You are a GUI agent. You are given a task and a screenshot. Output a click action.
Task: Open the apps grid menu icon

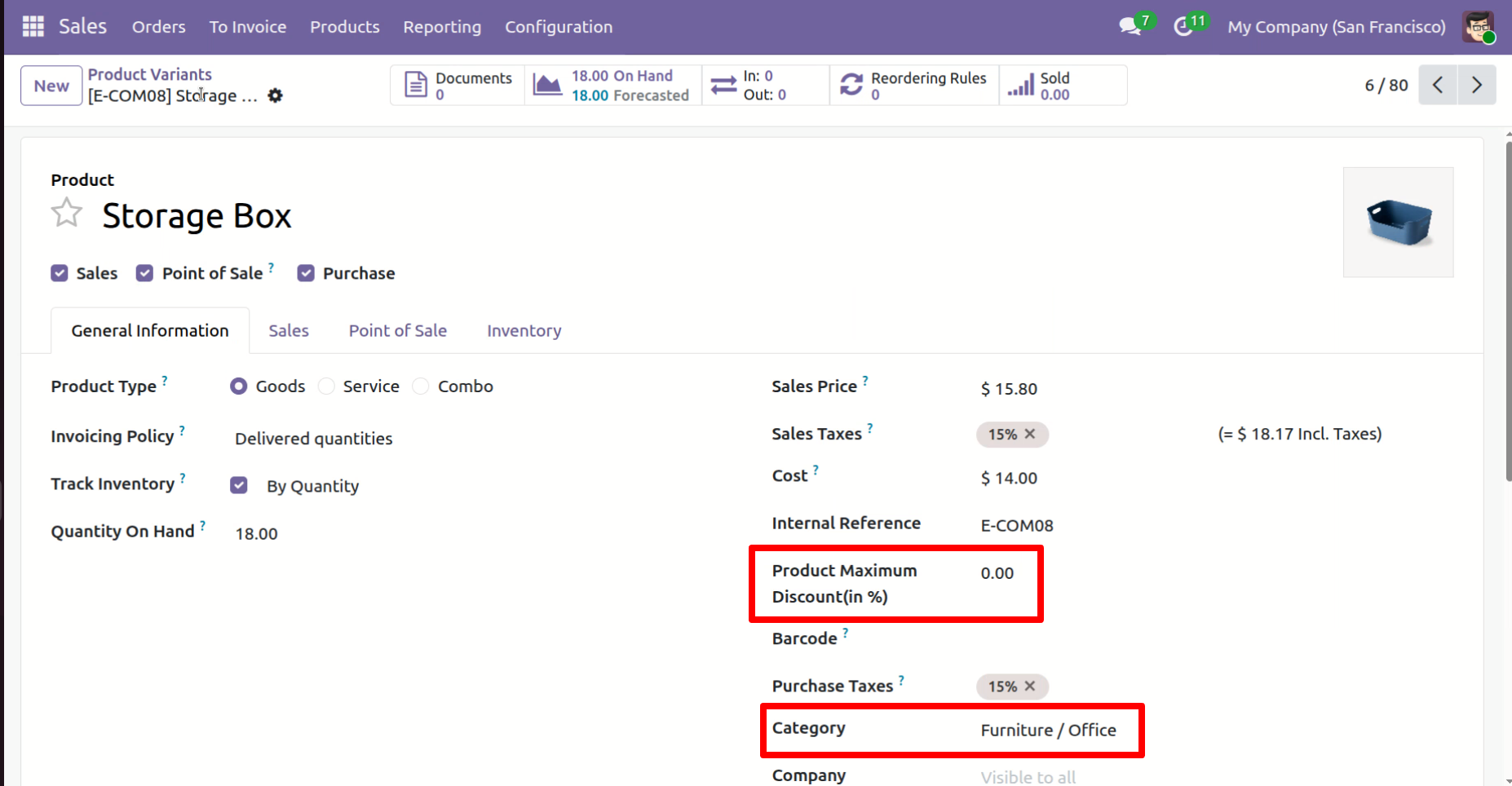pyautogui.click(x=33, y=27)
